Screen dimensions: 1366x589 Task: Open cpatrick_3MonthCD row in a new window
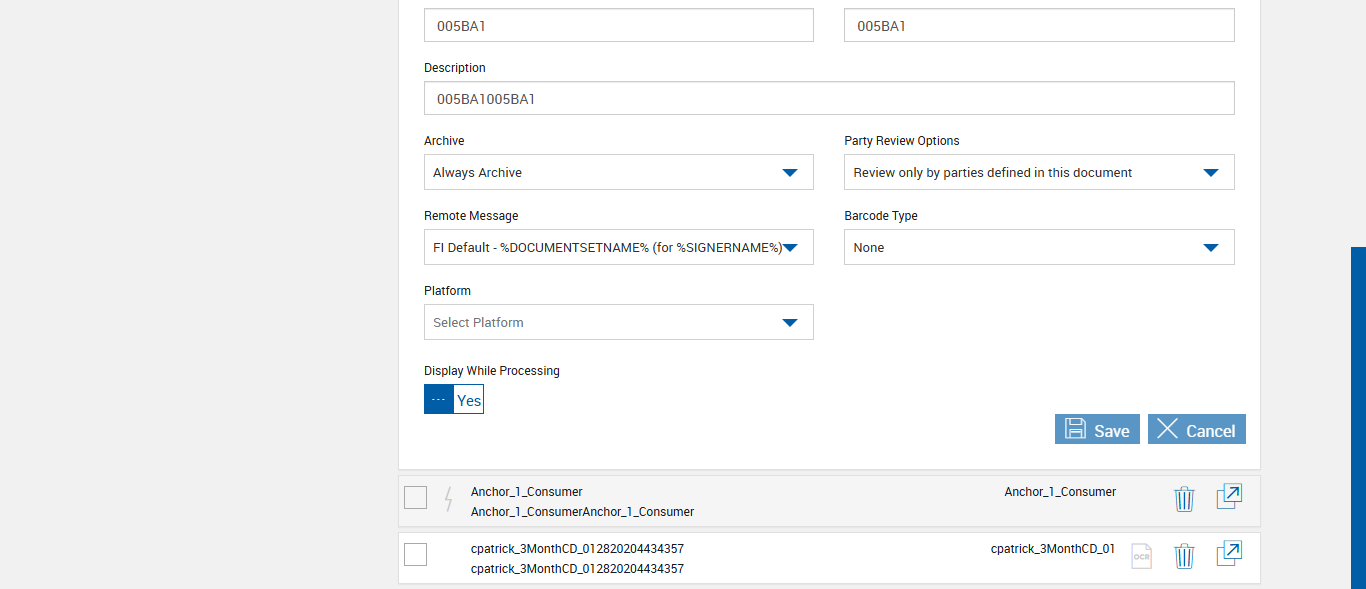tap(1229, 554)
